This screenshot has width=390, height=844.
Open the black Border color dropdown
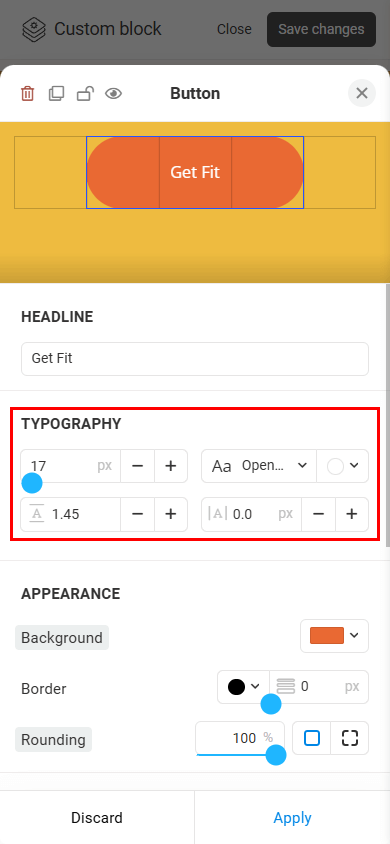tap(244, 687)
